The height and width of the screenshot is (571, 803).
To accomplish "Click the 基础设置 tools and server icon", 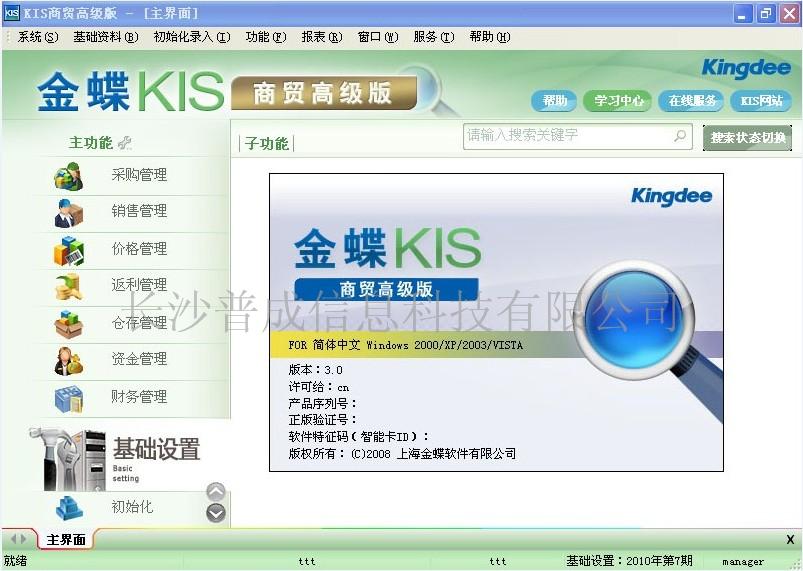I will click(x=68, y=459).
